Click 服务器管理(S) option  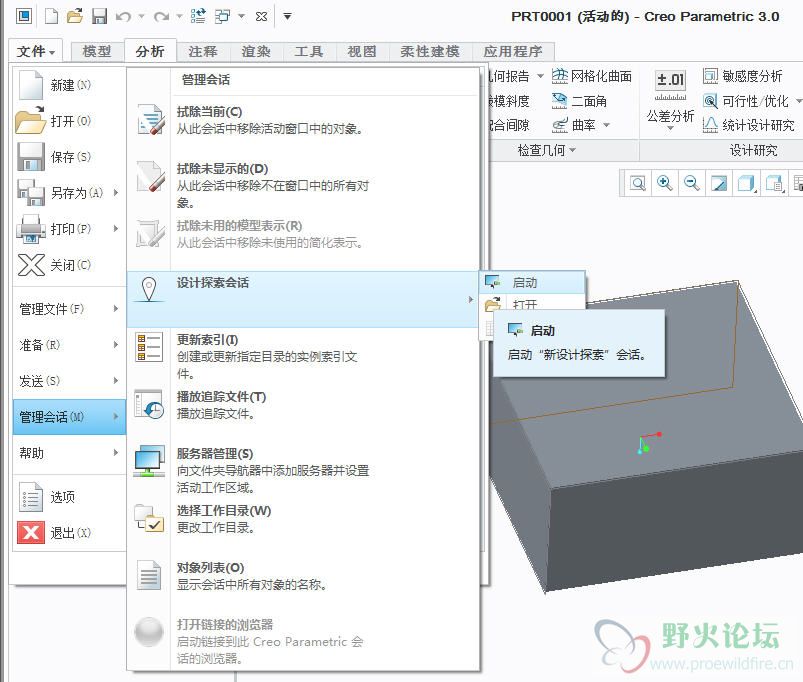tap(302, 470)
